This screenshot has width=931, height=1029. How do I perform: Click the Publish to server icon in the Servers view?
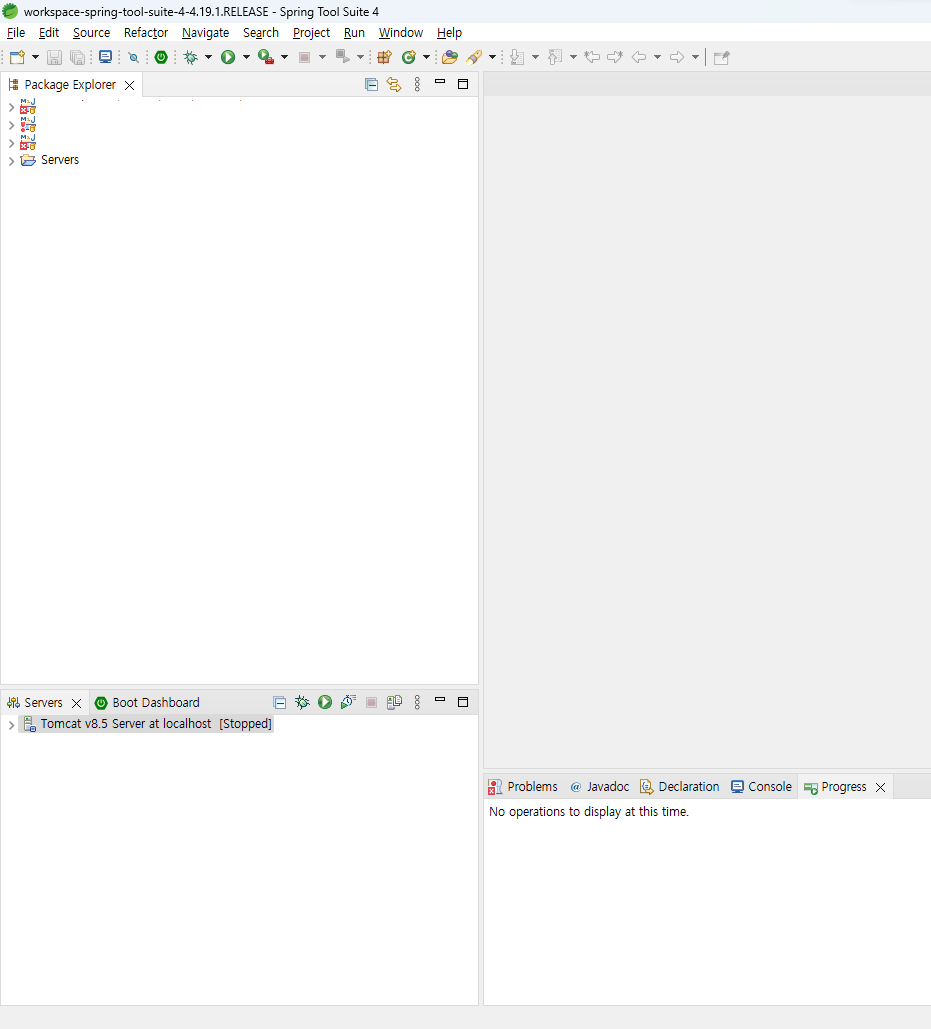tap(394, 702)
